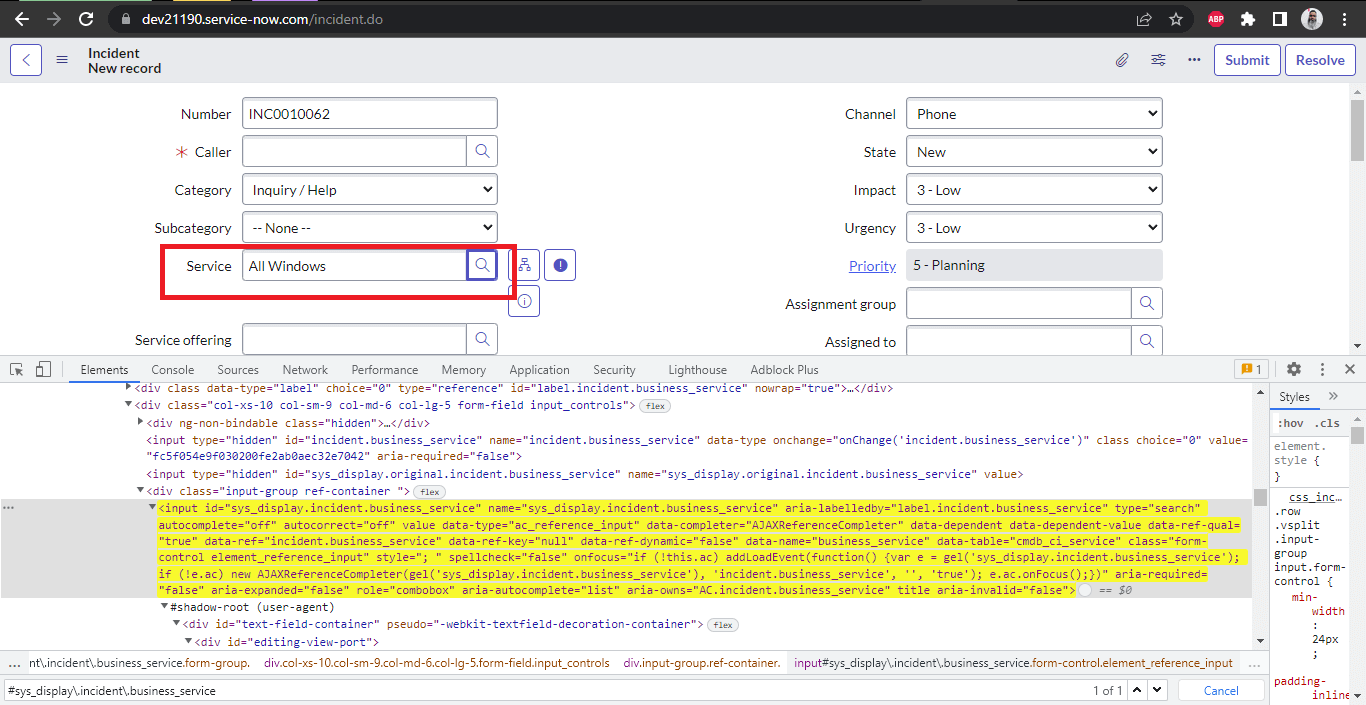Click into the Number input field

point(370,114)
